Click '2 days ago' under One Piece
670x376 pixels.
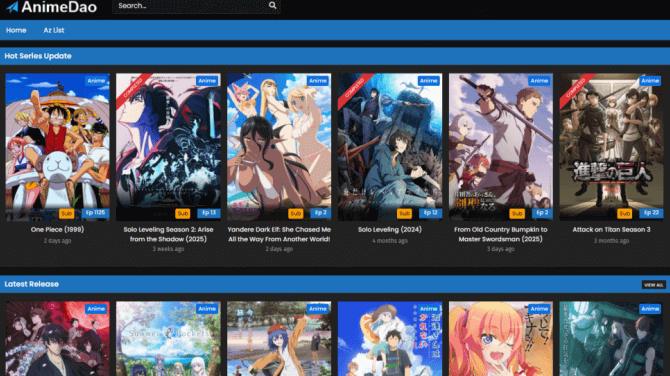point(57,241)
